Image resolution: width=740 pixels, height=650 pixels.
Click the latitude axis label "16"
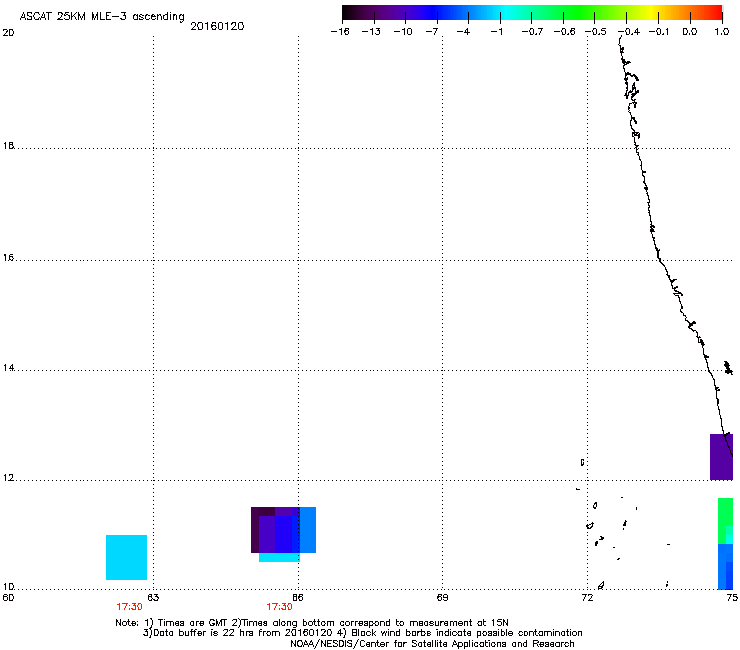pos(8,258)
